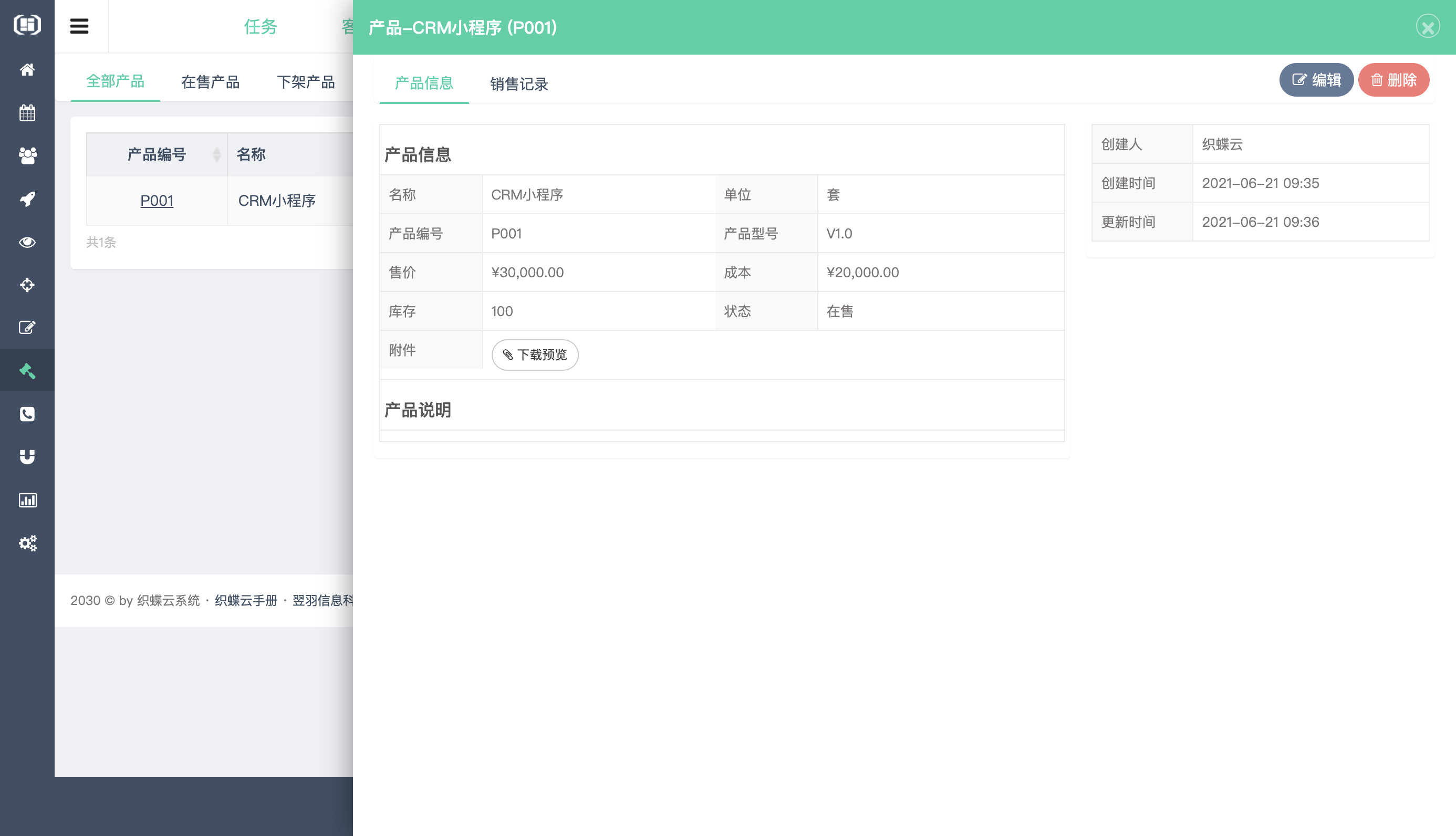
Task: Select the customers people icon in sidebar
Action: coord(27,155)
